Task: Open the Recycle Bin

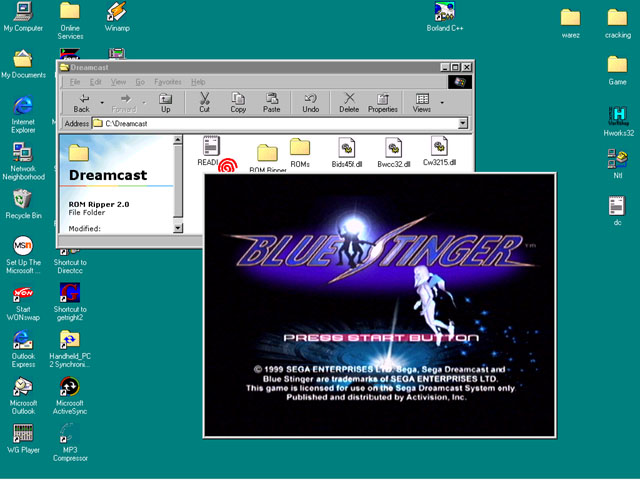Action: click(23, 204)
